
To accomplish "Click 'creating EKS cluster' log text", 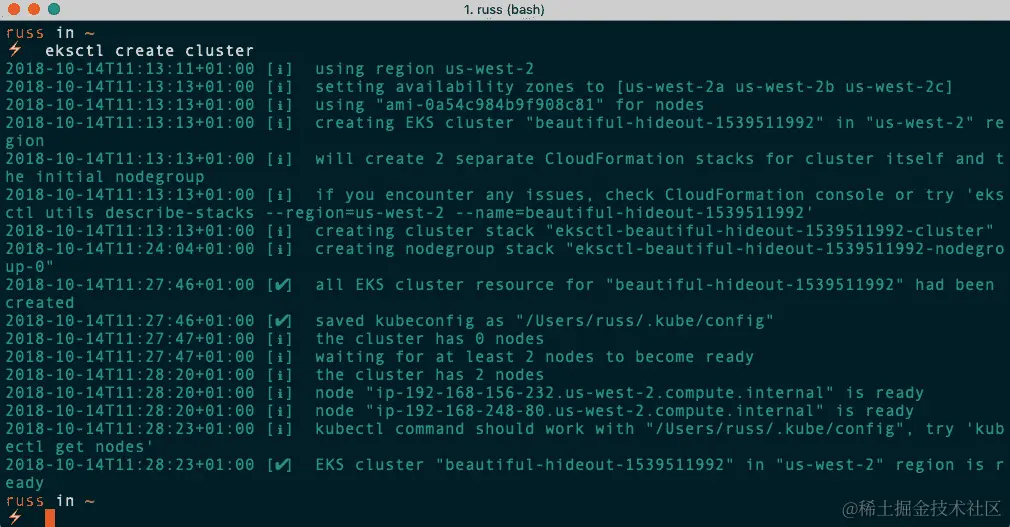I will 415,122.
